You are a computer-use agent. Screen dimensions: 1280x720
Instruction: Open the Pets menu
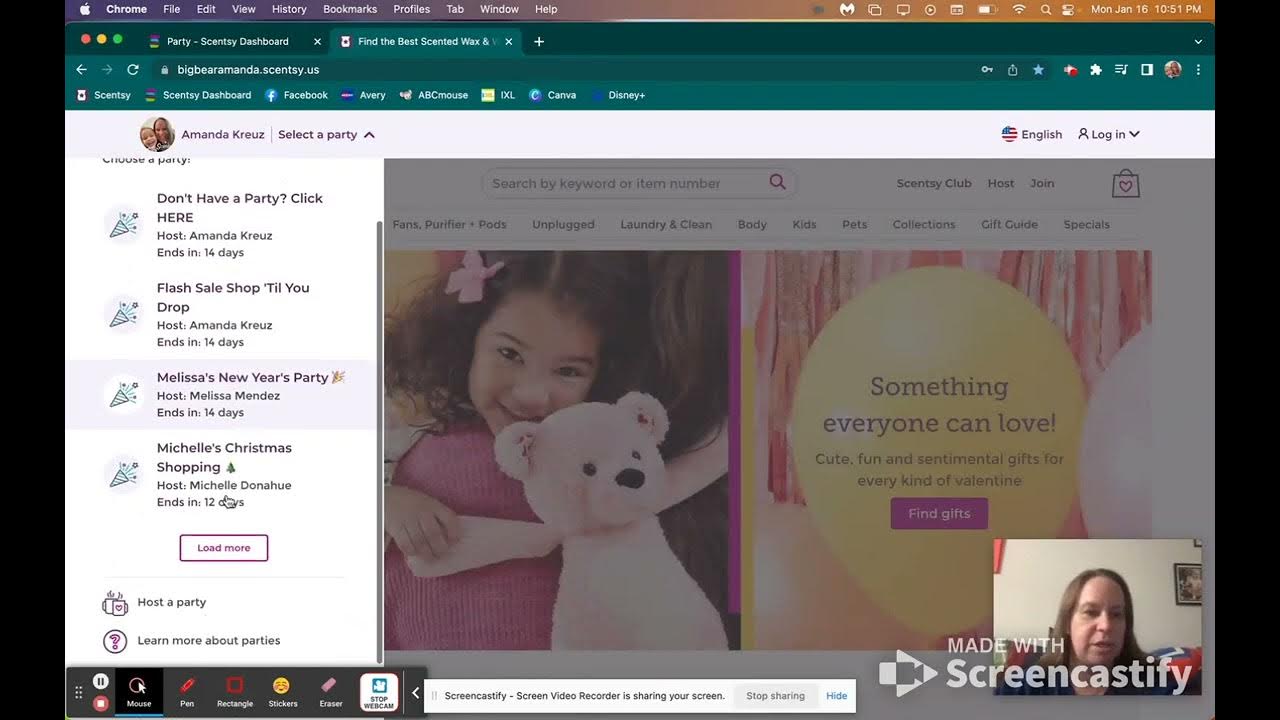pos(854,224)
